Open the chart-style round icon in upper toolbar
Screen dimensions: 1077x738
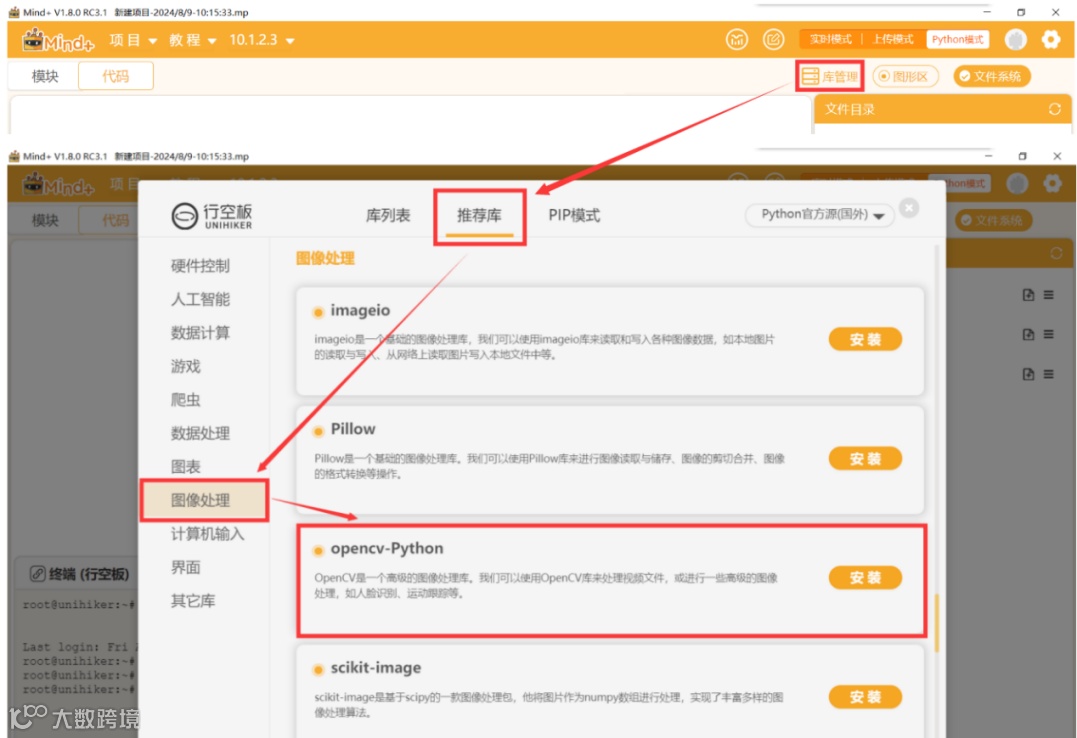[737, 40]
